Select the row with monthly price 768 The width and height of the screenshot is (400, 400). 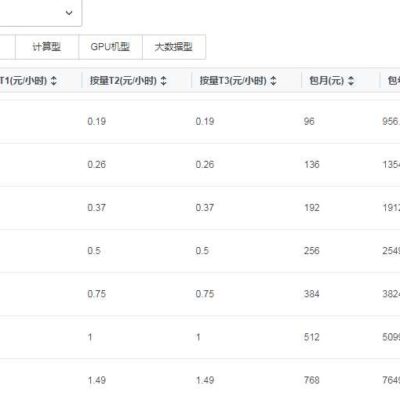(200, 379)
